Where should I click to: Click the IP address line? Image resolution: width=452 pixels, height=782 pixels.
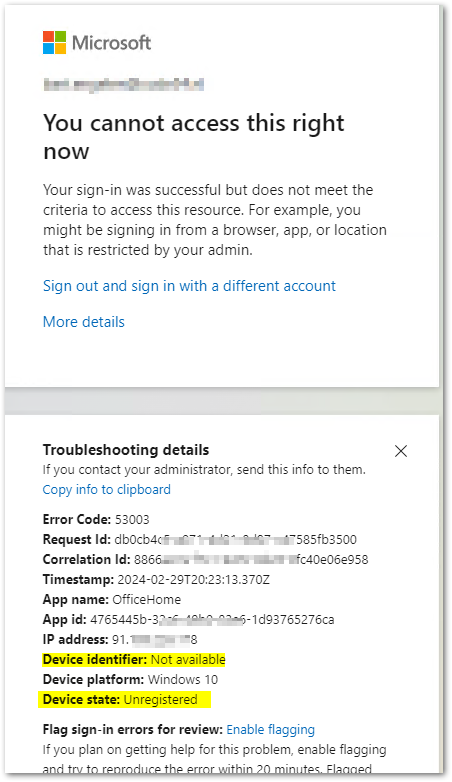tap(120, 639)
